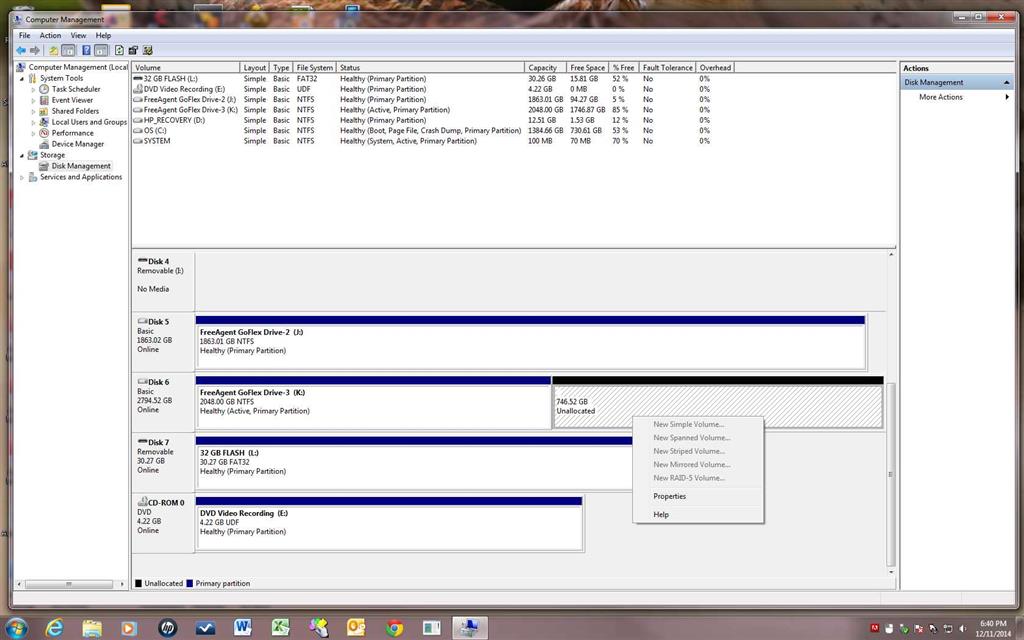Open Windows Explorer folder taskbar icon
1024x640 pixels.
tap(91, 628)
